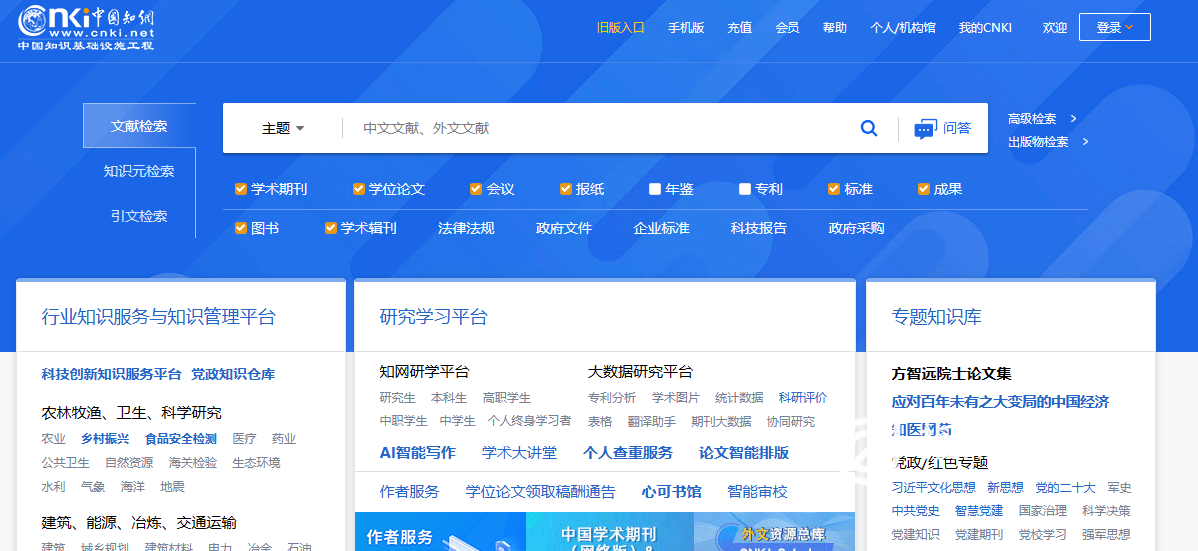Open 出版物检索 with chevron
The height and width of the screenshot is (551, 1198).
point(1048,141)
